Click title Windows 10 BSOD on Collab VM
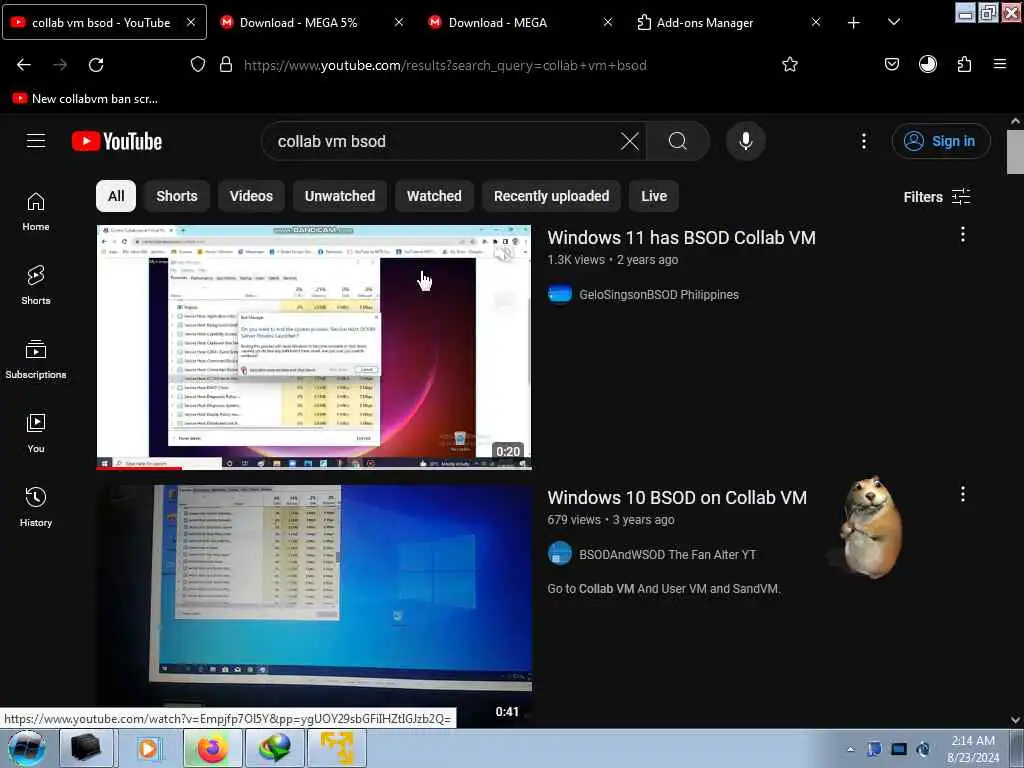The height and width of the screenshot is (768, 1024). (x=677, y=498)
